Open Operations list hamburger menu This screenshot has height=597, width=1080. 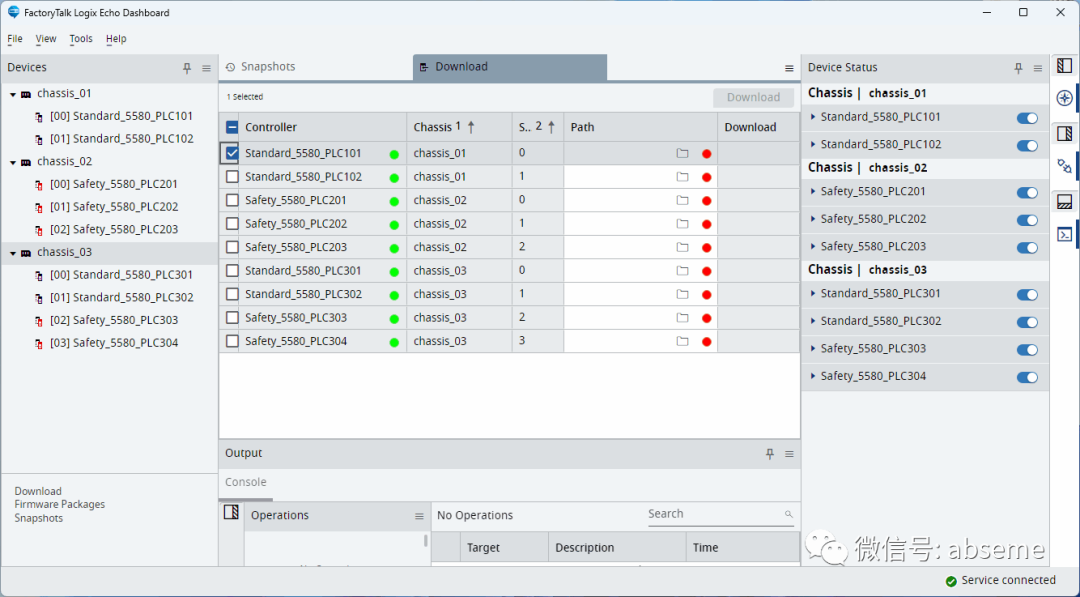(x=419, y=516)
